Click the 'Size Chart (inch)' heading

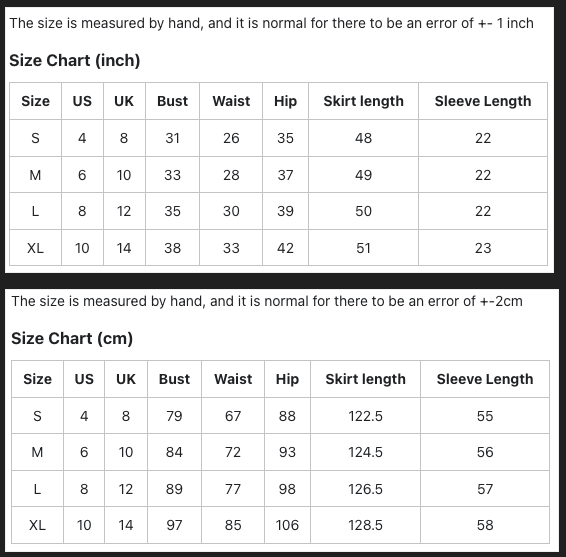(74, 60)
